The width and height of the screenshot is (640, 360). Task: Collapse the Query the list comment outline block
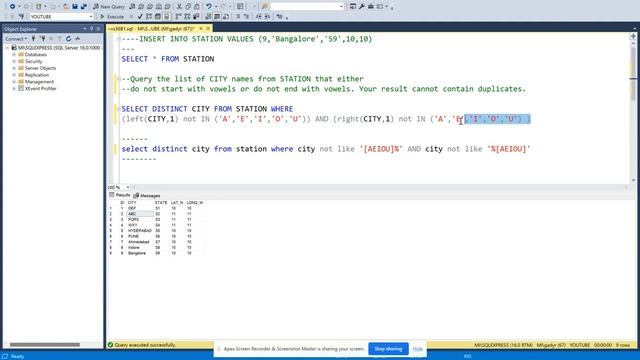tap(118, 79)
